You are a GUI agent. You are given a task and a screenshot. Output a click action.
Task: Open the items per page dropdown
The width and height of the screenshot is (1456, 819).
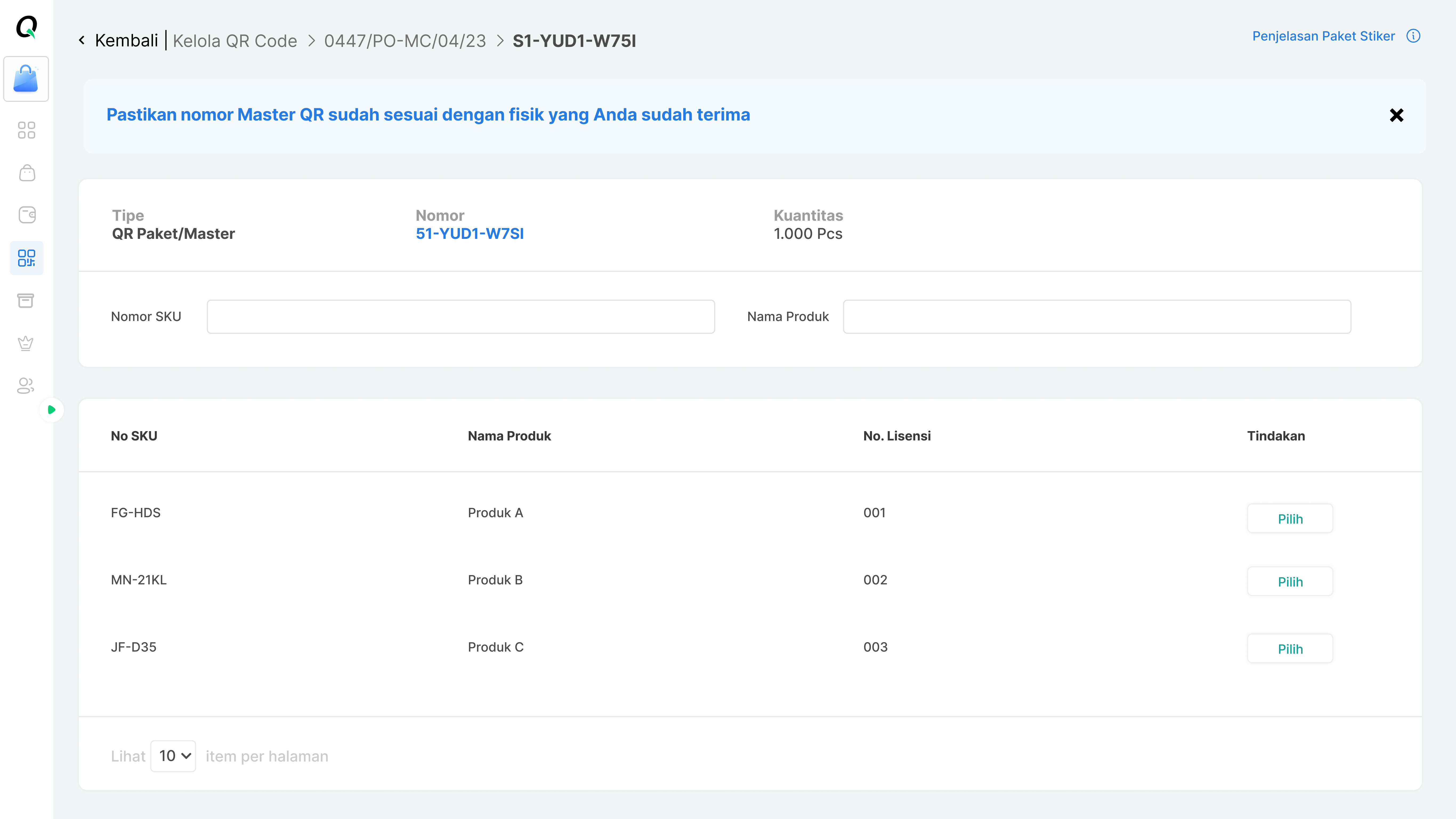173,756
